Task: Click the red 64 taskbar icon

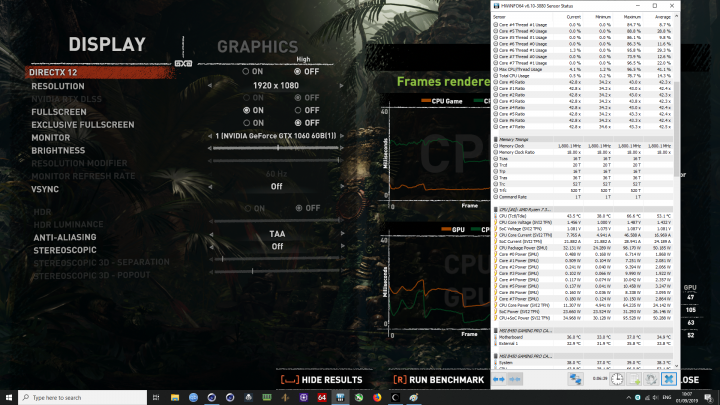Action: 322,397
